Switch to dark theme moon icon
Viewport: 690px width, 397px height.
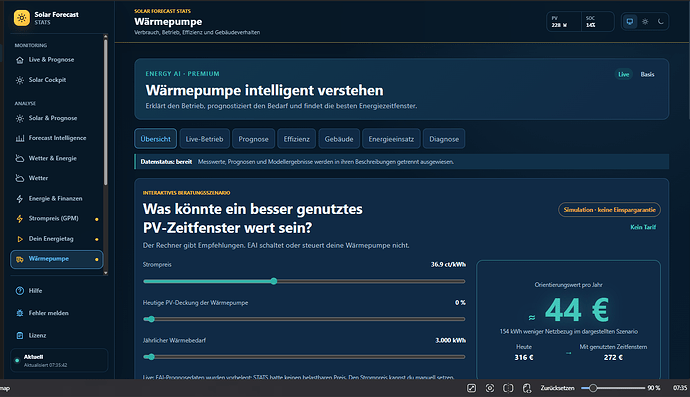coord(661,22)
